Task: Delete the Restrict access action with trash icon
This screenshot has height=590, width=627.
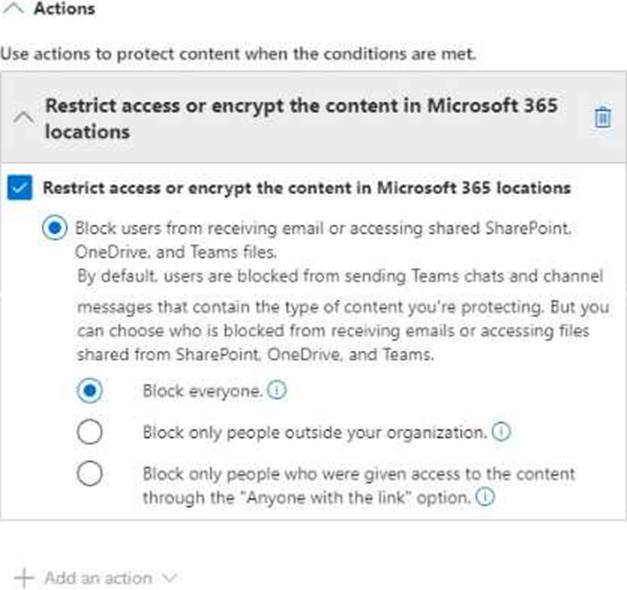Action: click(602, 118)
